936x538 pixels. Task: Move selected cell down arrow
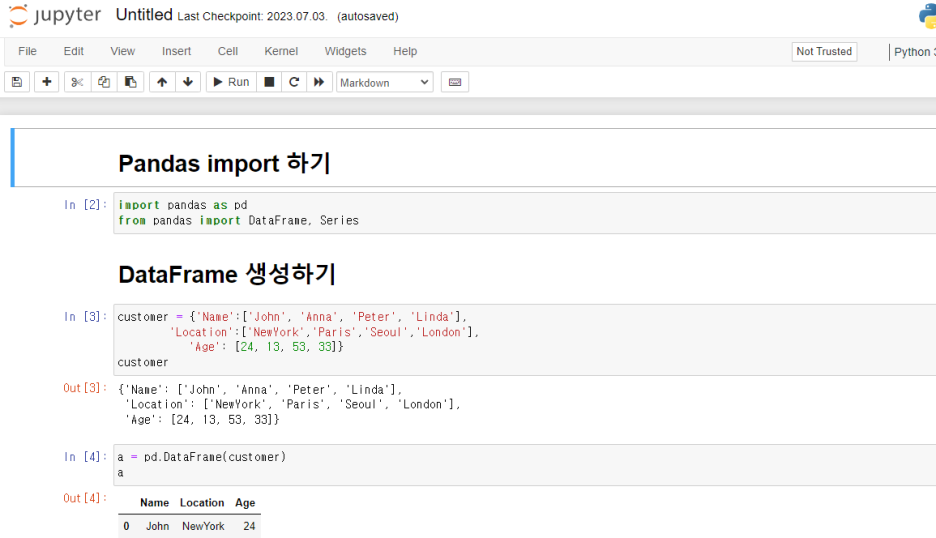pyautogui.click(x=188, y=82)
